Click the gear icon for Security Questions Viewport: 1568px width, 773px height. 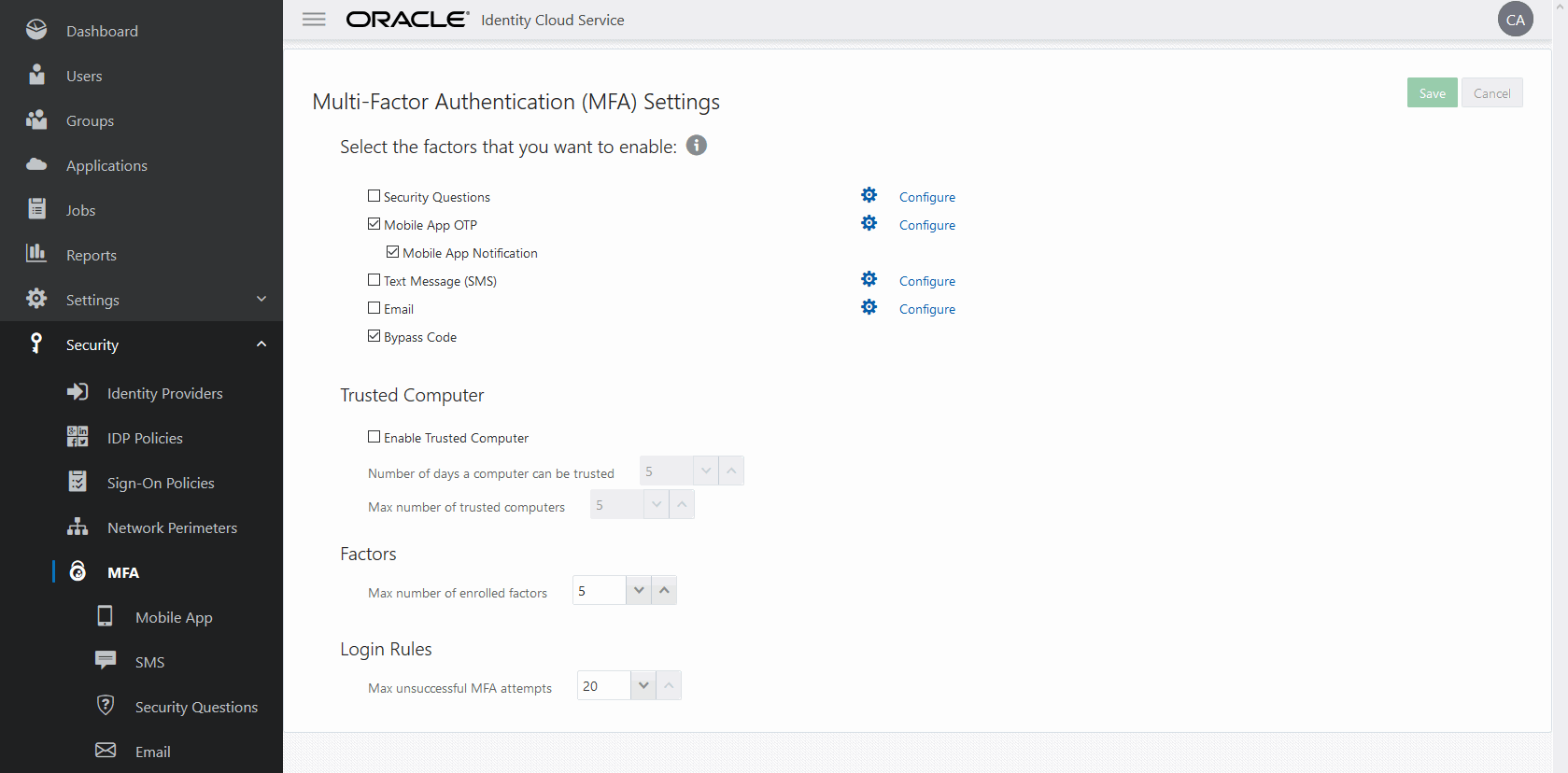[x=869, y=195]
